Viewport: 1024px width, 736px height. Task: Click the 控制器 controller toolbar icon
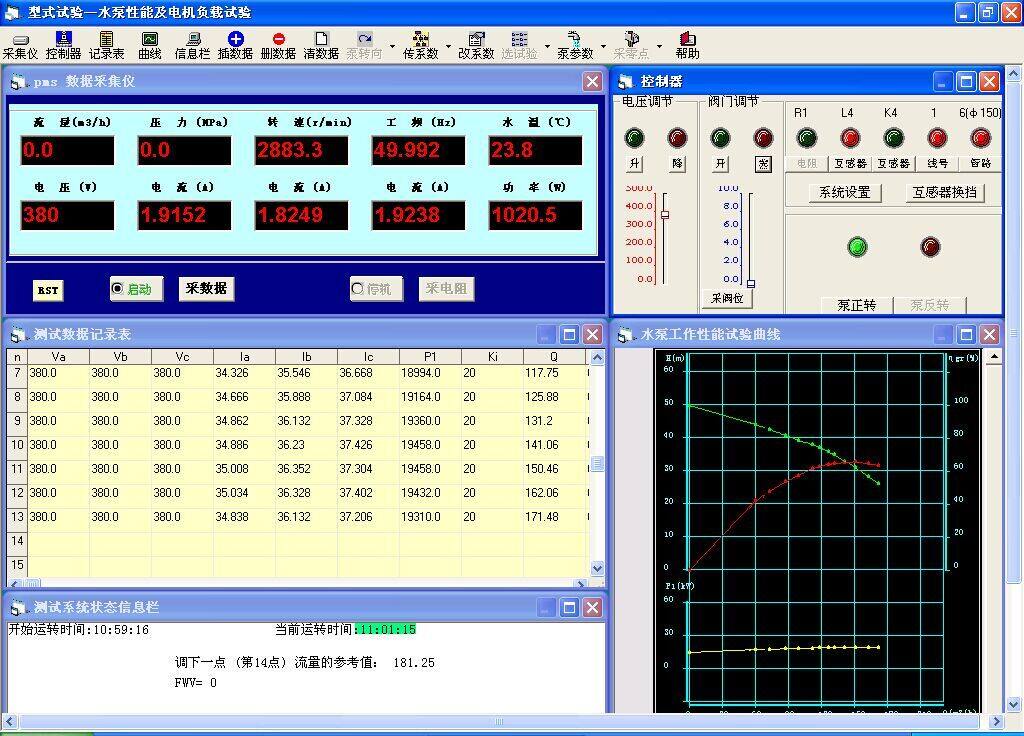click(63, 46)
